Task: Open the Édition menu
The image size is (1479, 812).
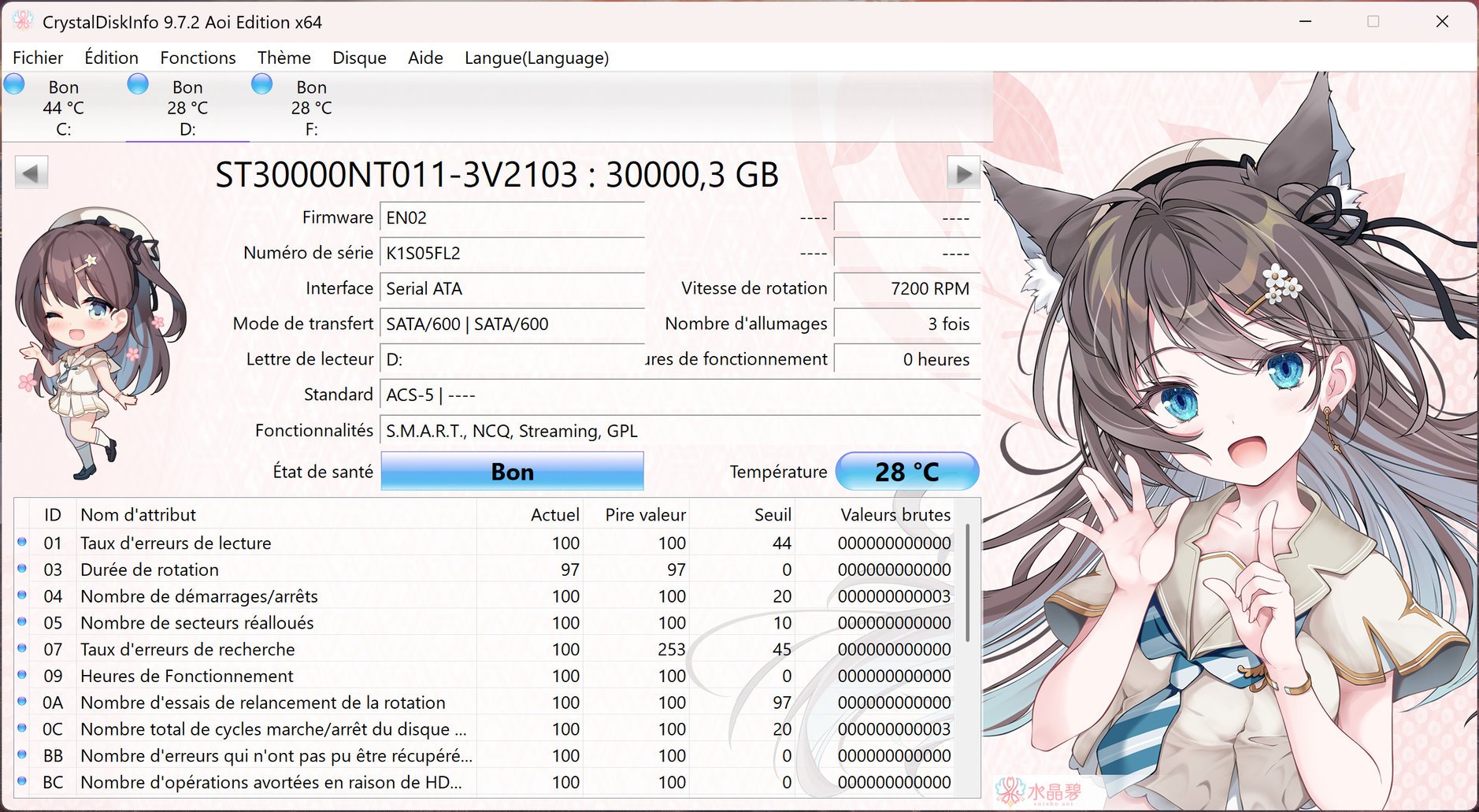Action: (111, 57)
